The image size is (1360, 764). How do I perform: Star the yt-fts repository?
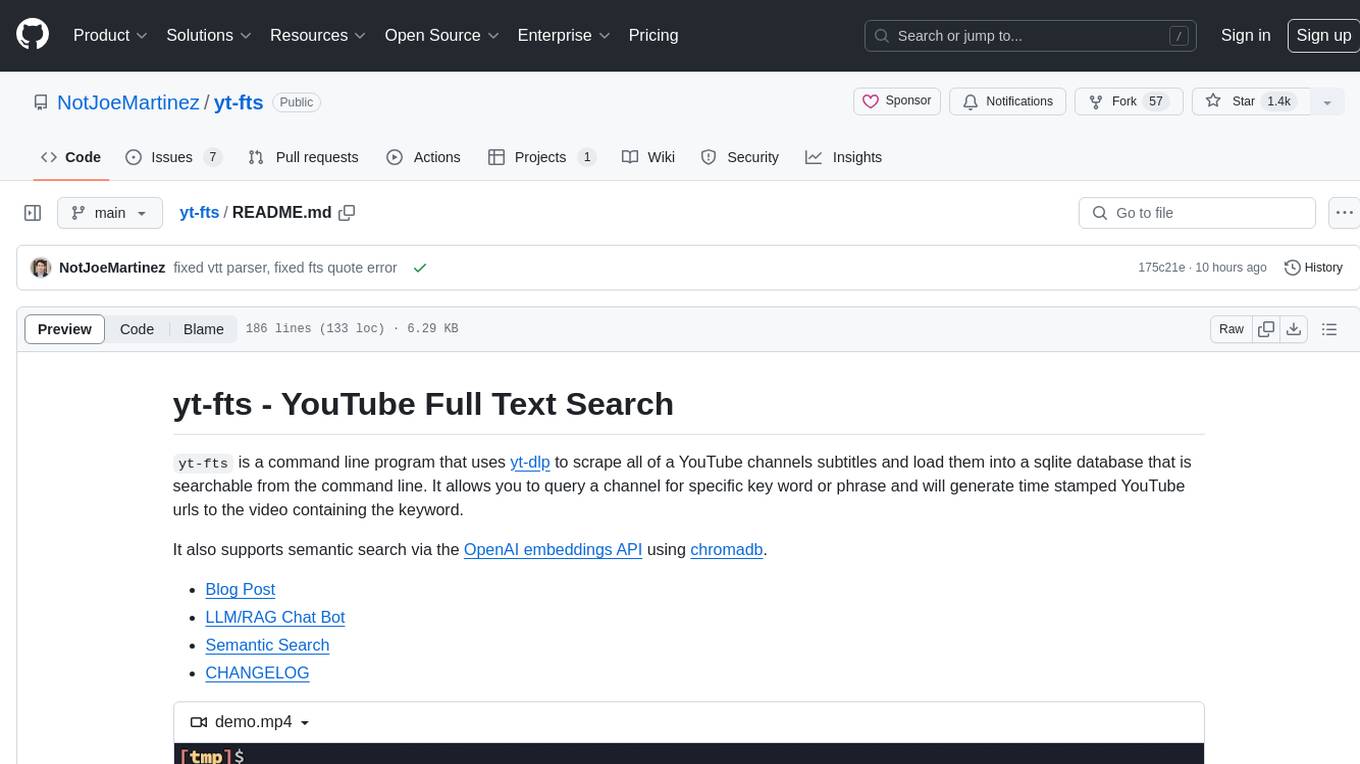(x=1250, y=101)
